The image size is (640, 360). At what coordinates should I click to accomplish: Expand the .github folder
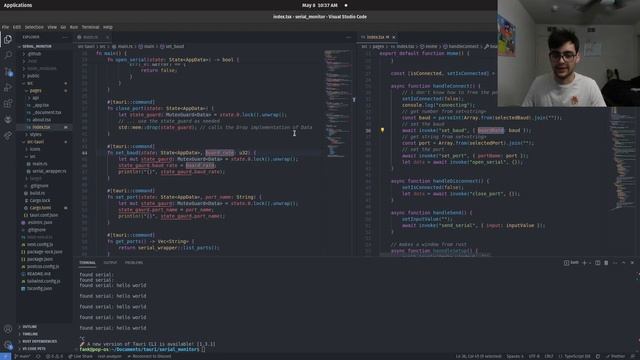[x=34, y=53]
